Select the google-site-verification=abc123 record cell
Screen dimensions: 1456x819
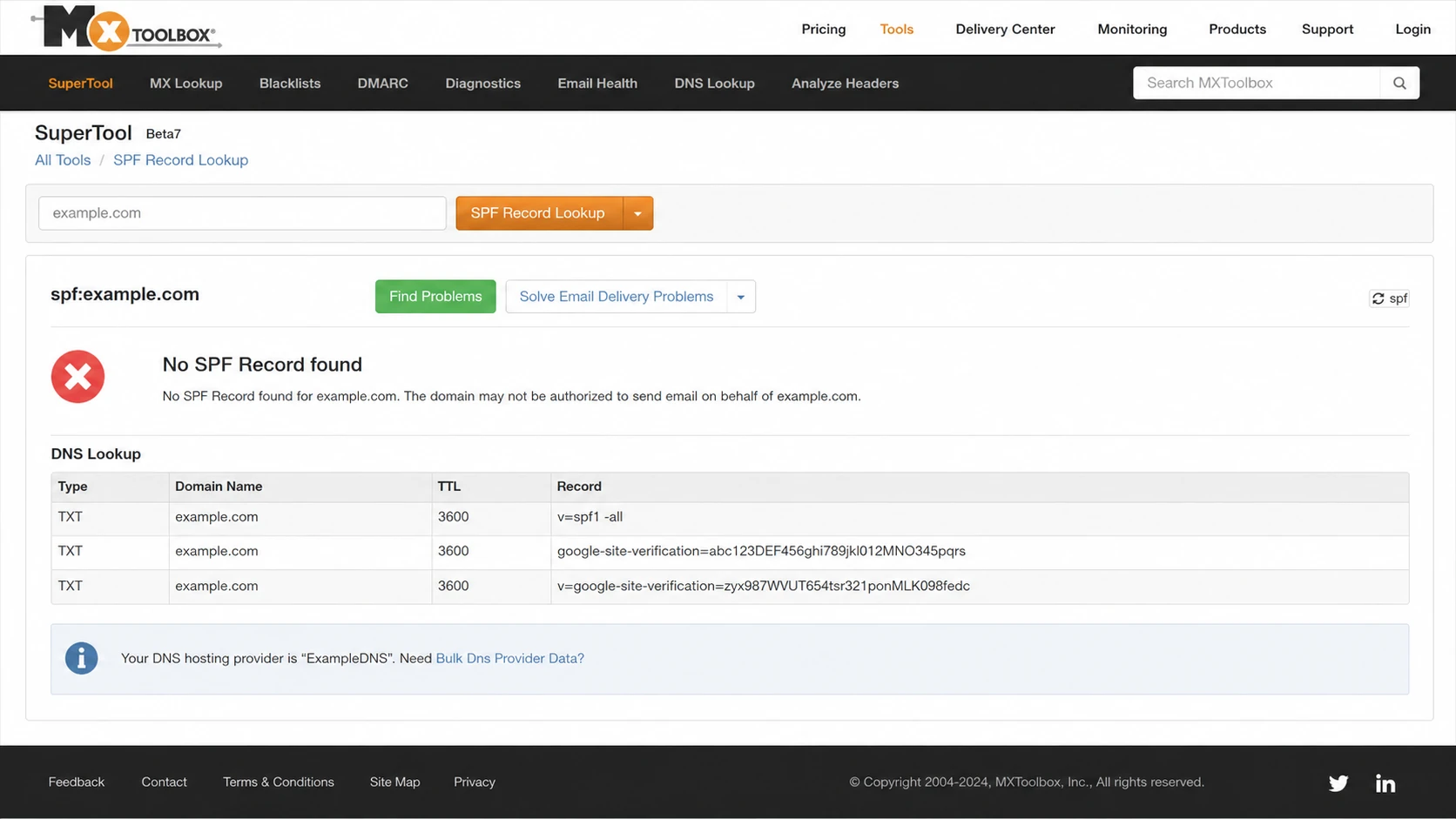pos(980,552)
